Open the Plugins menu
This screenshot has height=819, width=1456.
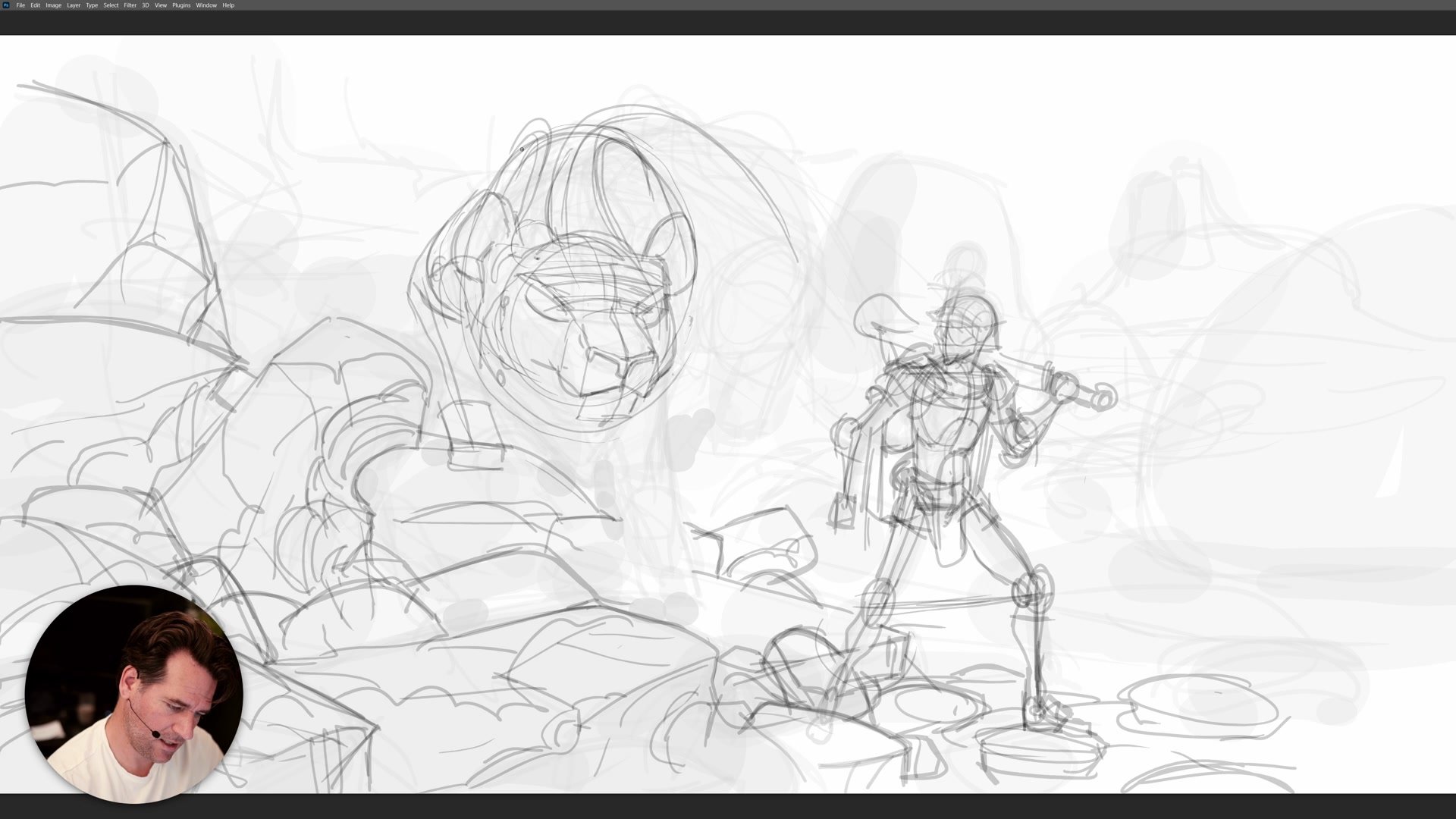181,5
